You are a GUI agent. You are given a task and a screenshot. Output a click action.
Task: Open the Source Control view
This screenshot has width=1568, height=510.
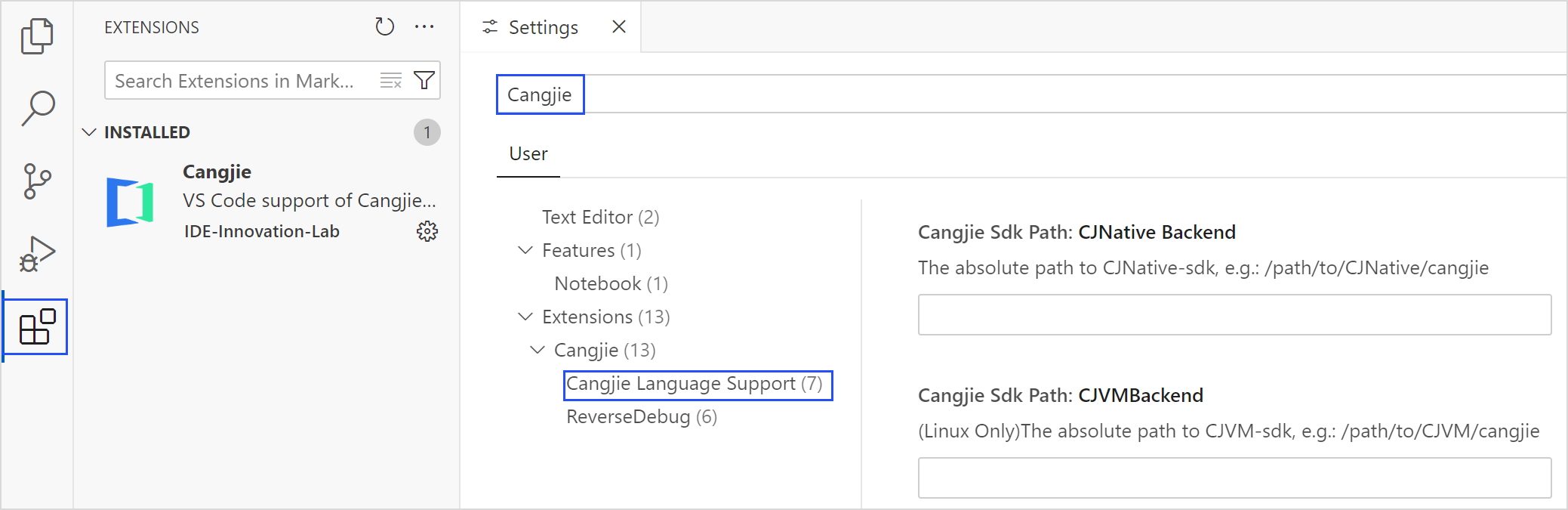pos(36,181)
